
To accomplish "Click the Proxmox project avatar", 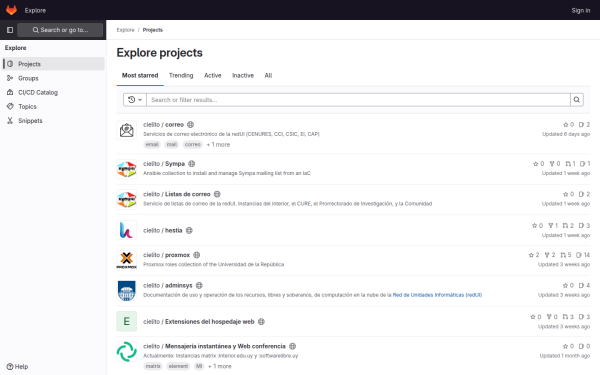I will 127,260.
